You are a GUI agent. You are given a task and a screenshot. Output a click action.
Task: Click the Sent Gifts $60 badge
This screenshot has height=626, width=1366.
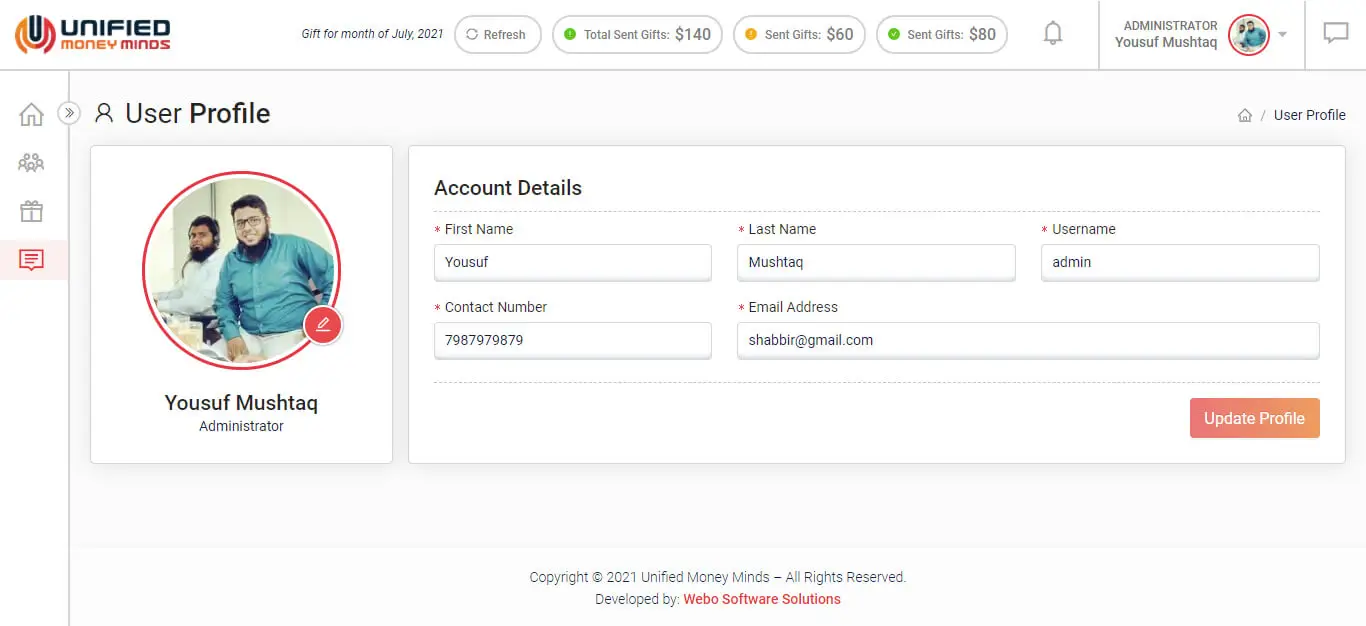click(799, 34)
